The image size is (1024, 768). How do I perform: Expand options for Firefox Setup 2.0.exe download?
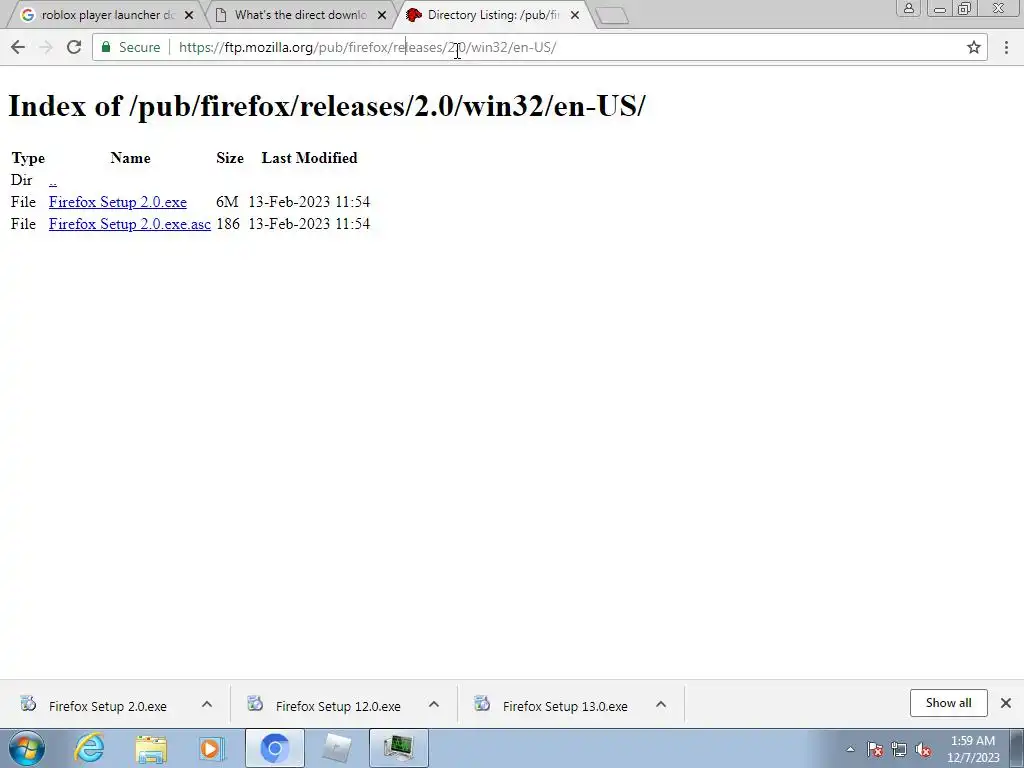click(207, 705)
